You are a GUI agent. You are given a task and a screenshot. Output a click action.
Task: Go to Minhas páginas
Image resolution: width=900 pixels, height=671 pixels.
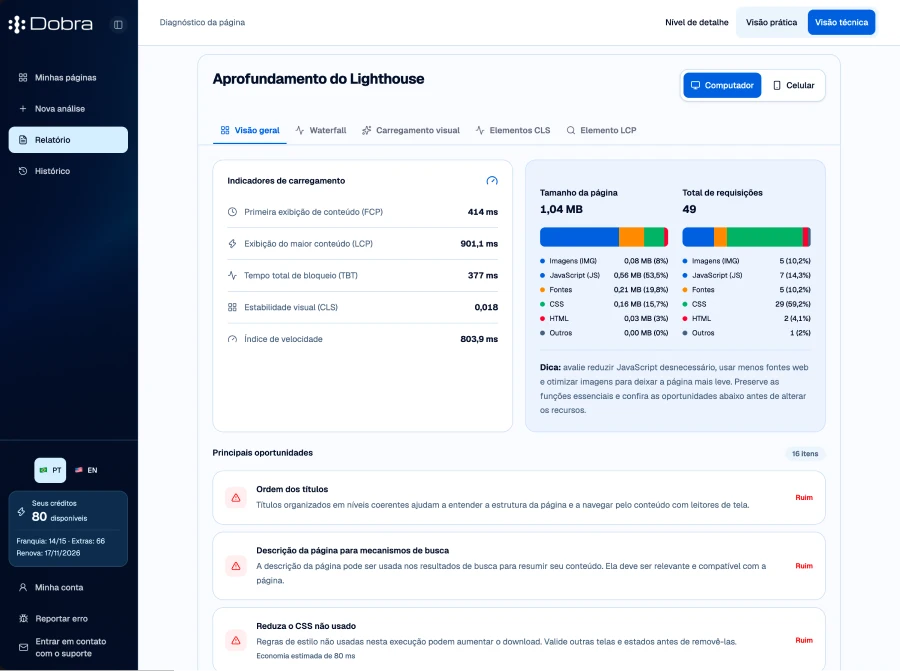68,77
